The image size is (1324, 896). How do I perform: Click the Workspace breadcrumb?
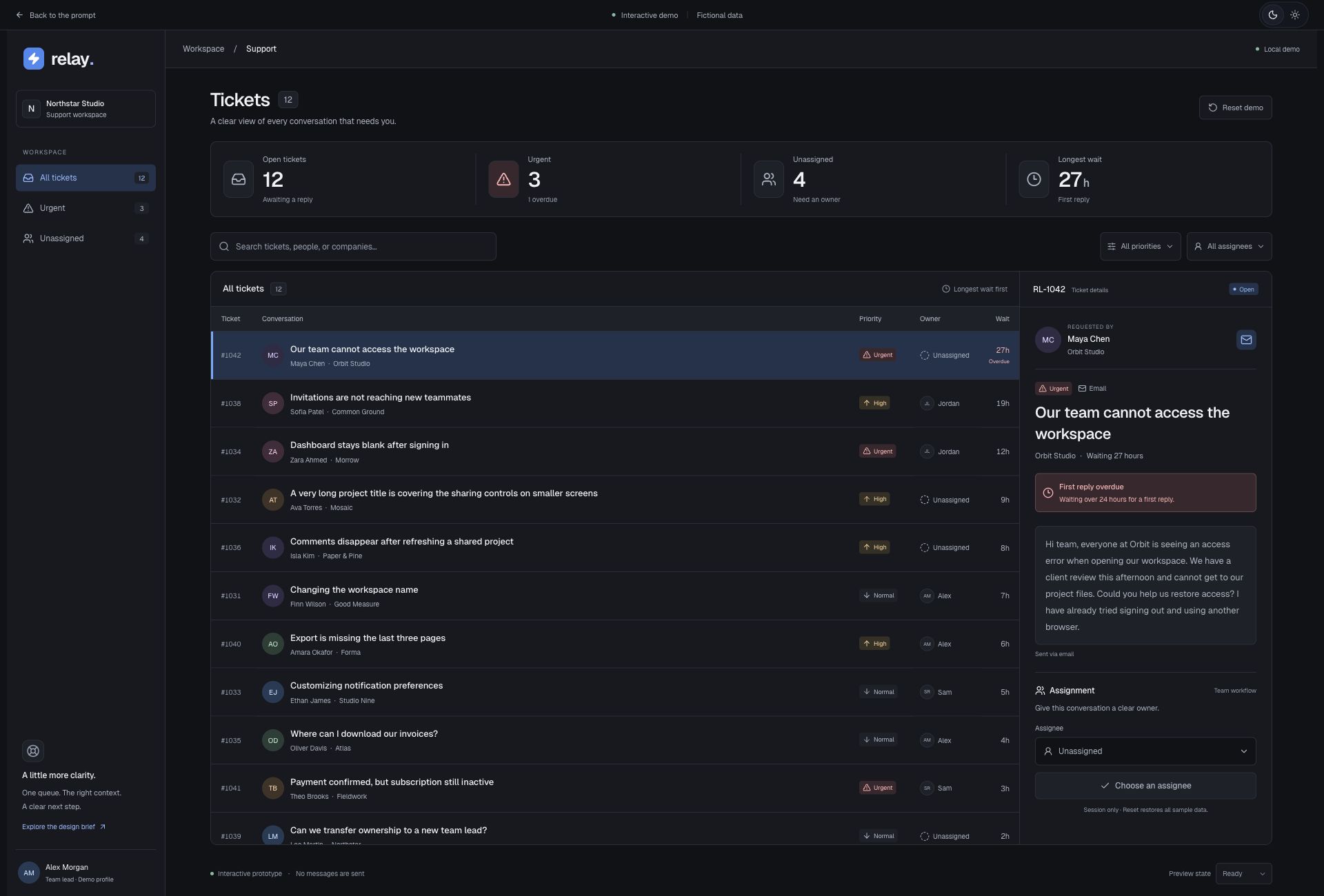[x=203, y=49]
